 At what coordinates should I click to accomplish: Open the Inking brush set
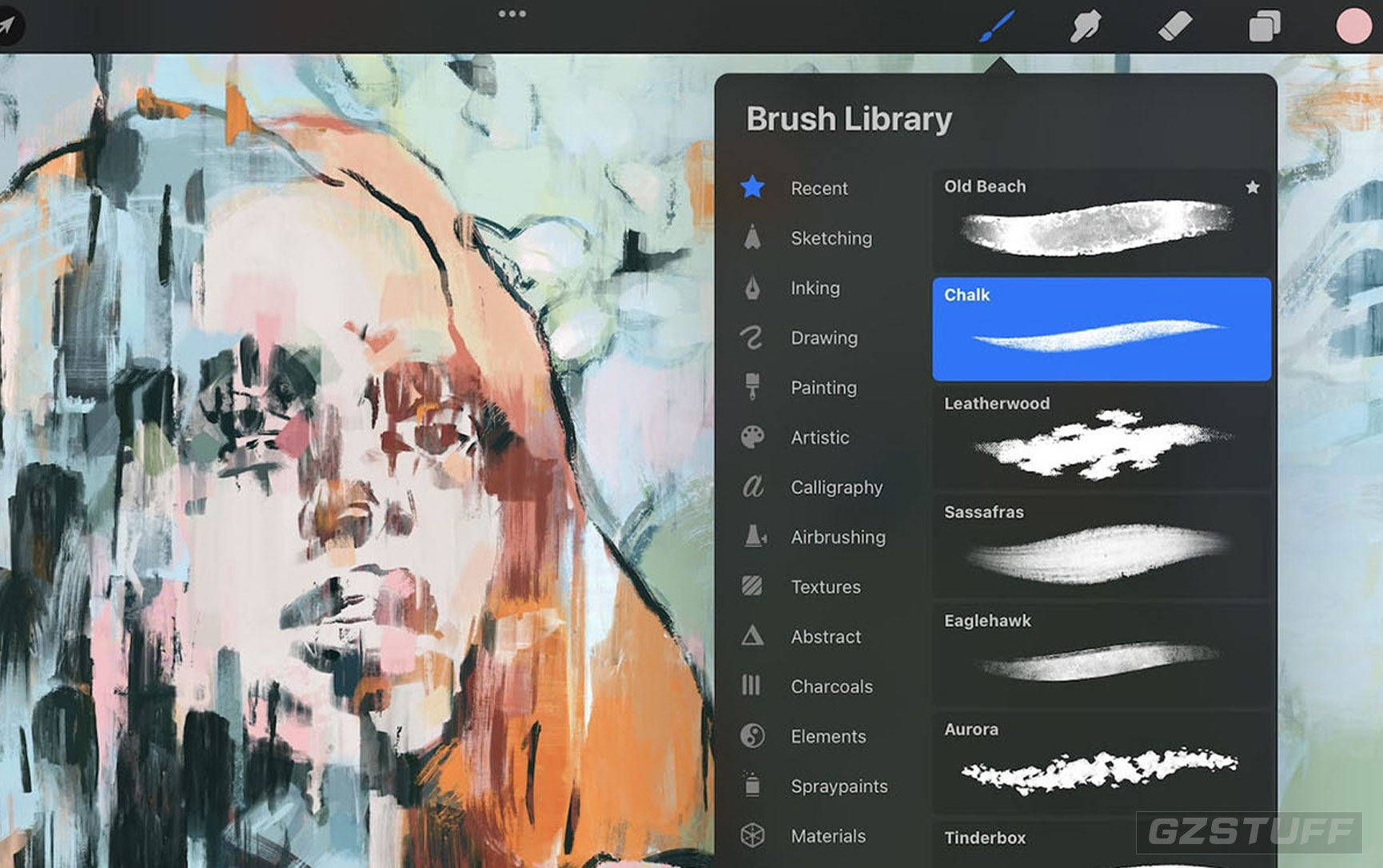coord(815,288)
